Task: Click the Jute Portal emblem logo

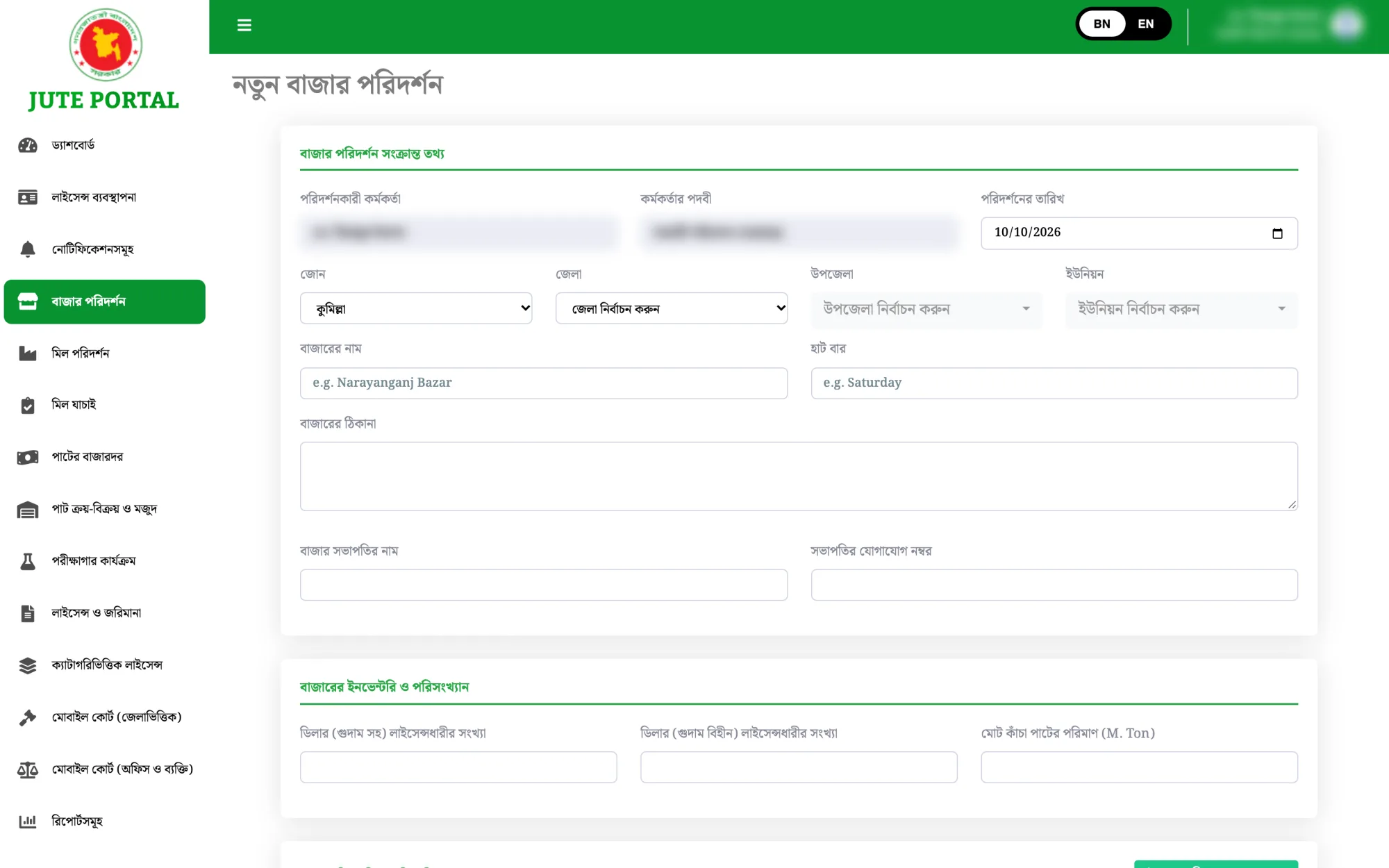Action: [106, 45]
